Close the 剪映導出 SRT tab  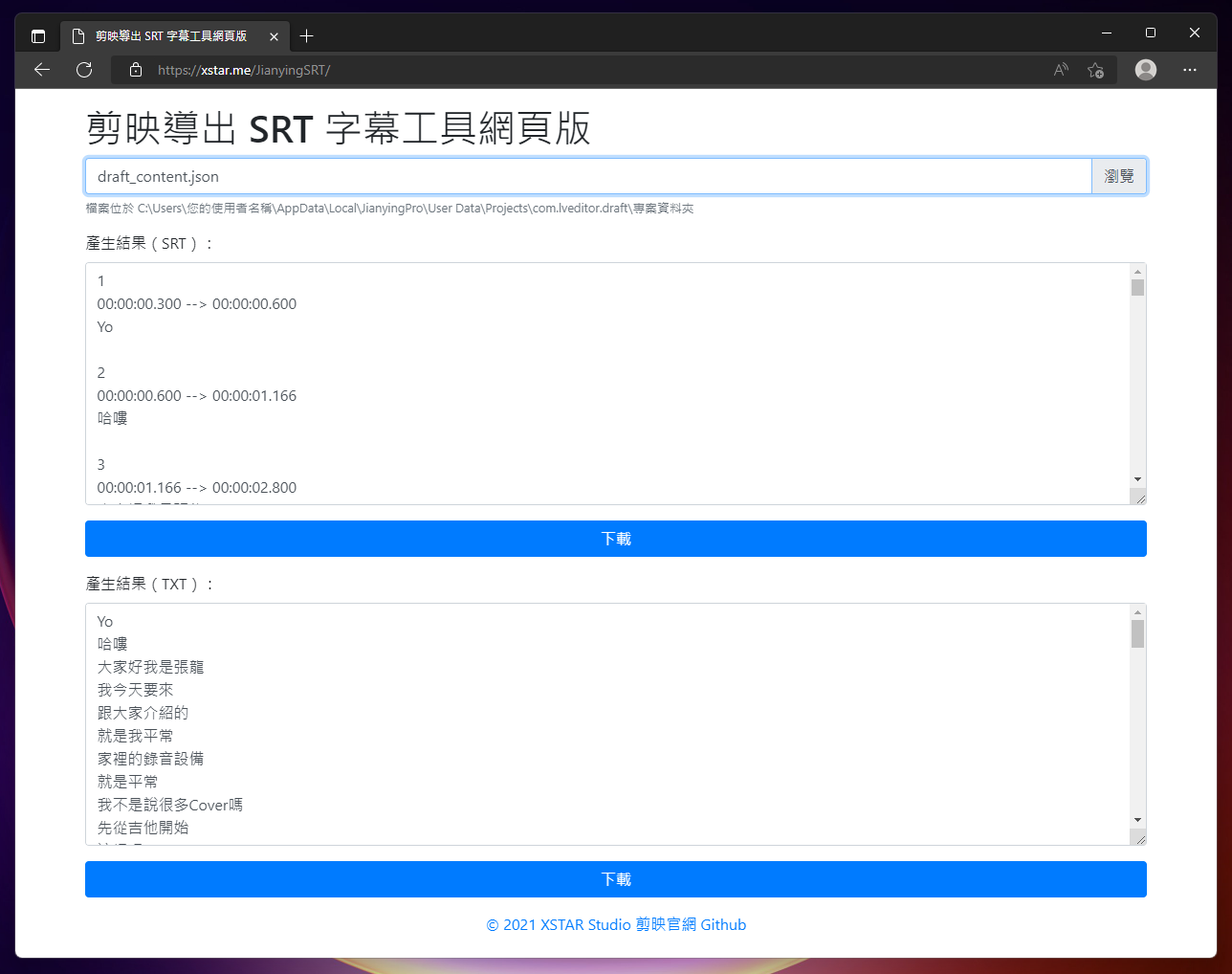point(274,36)
